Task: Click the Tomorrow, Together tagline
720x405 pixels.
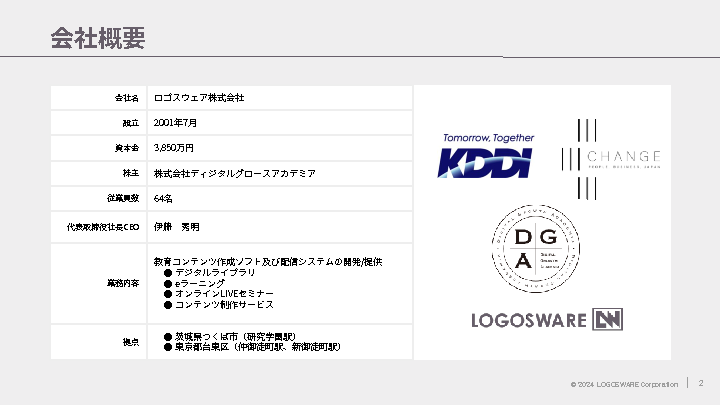Action: [488, 138]
